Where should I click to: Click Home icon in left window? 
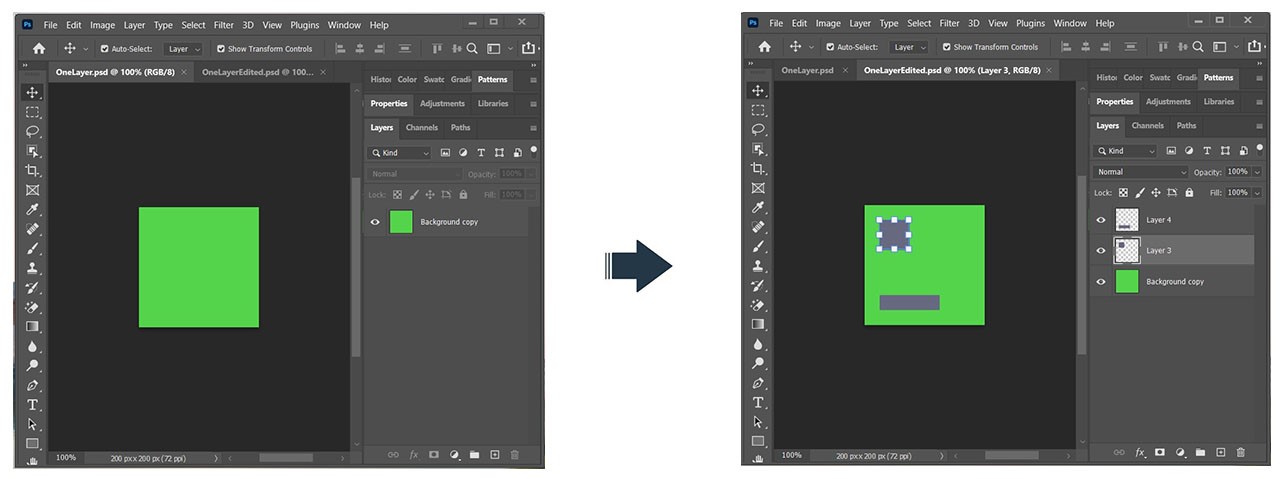38,48
